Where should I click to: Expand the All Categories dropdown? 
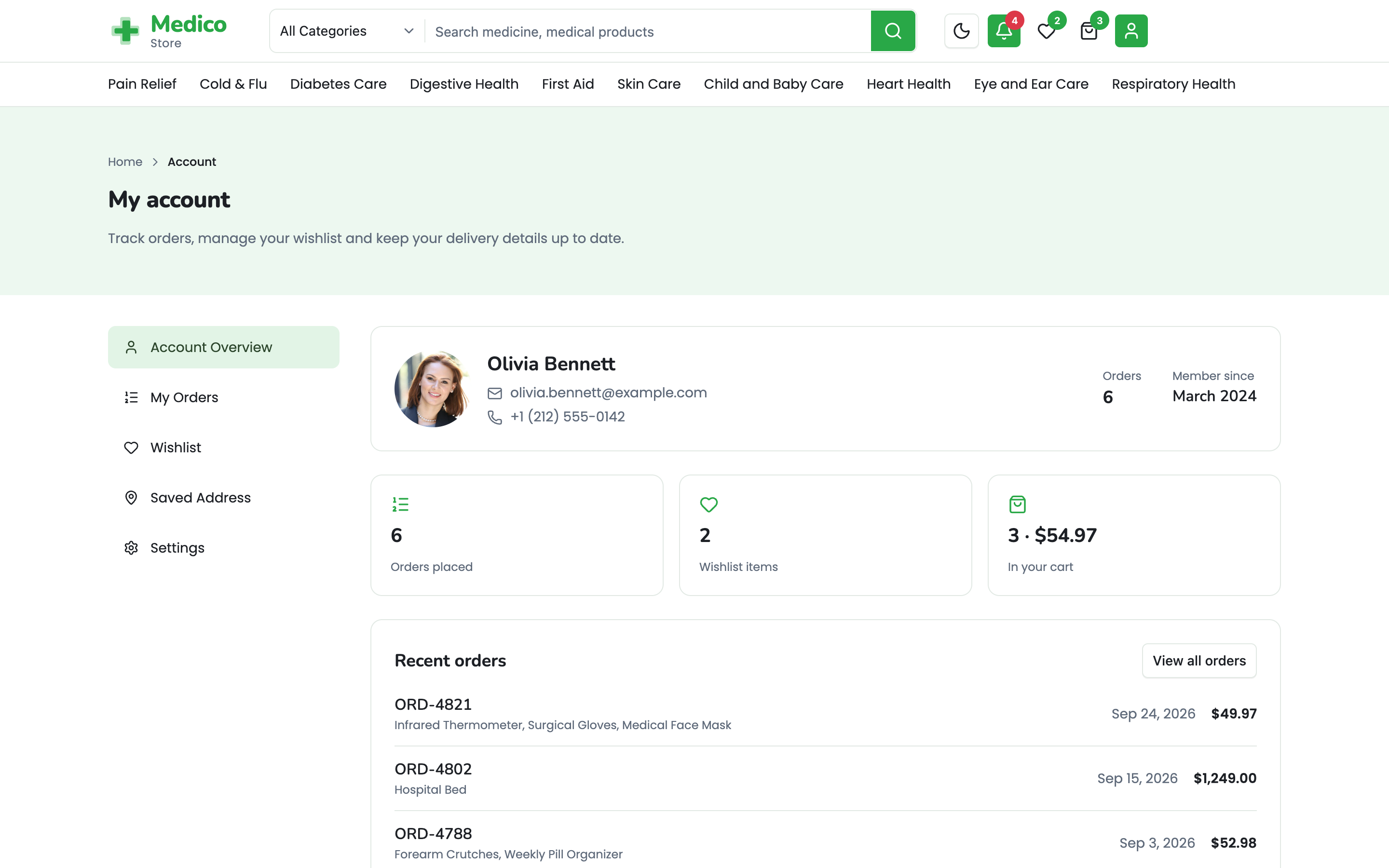click(347, 31)
